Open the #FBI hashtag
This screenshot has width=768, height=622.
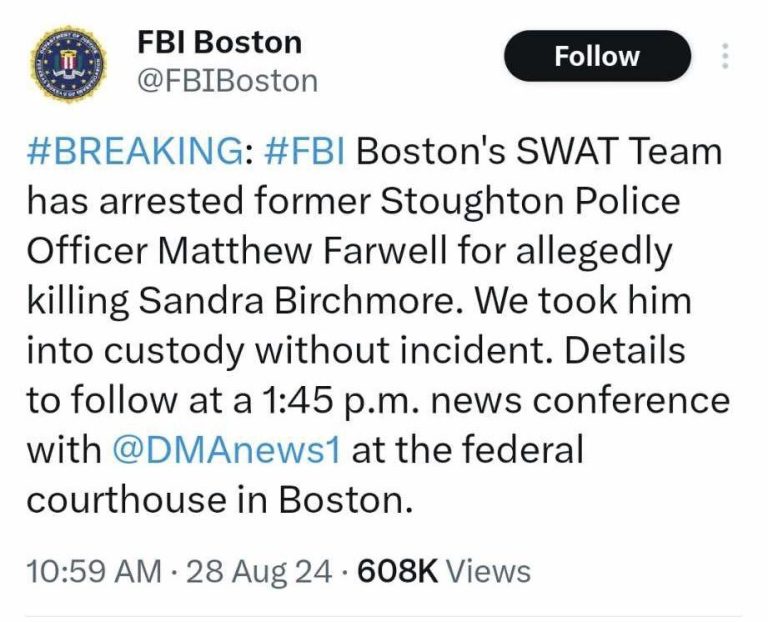click(x=305, y=151)
